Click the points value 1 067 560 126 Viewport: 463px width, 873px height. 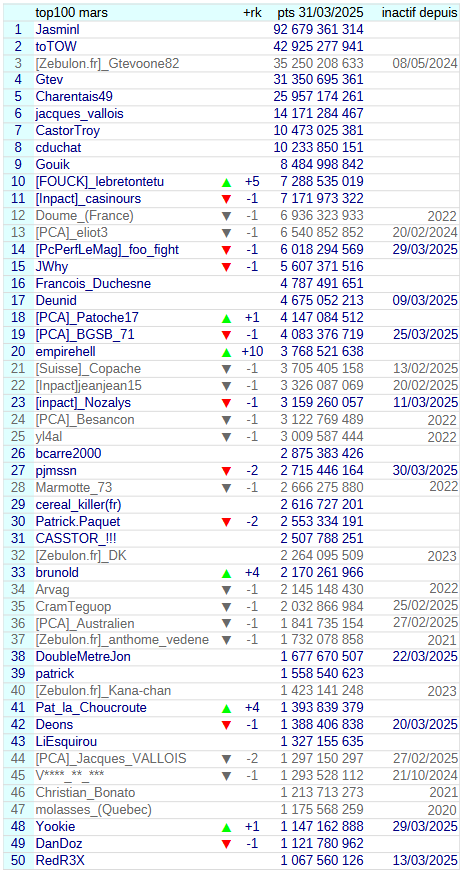(x=322, y=861)
